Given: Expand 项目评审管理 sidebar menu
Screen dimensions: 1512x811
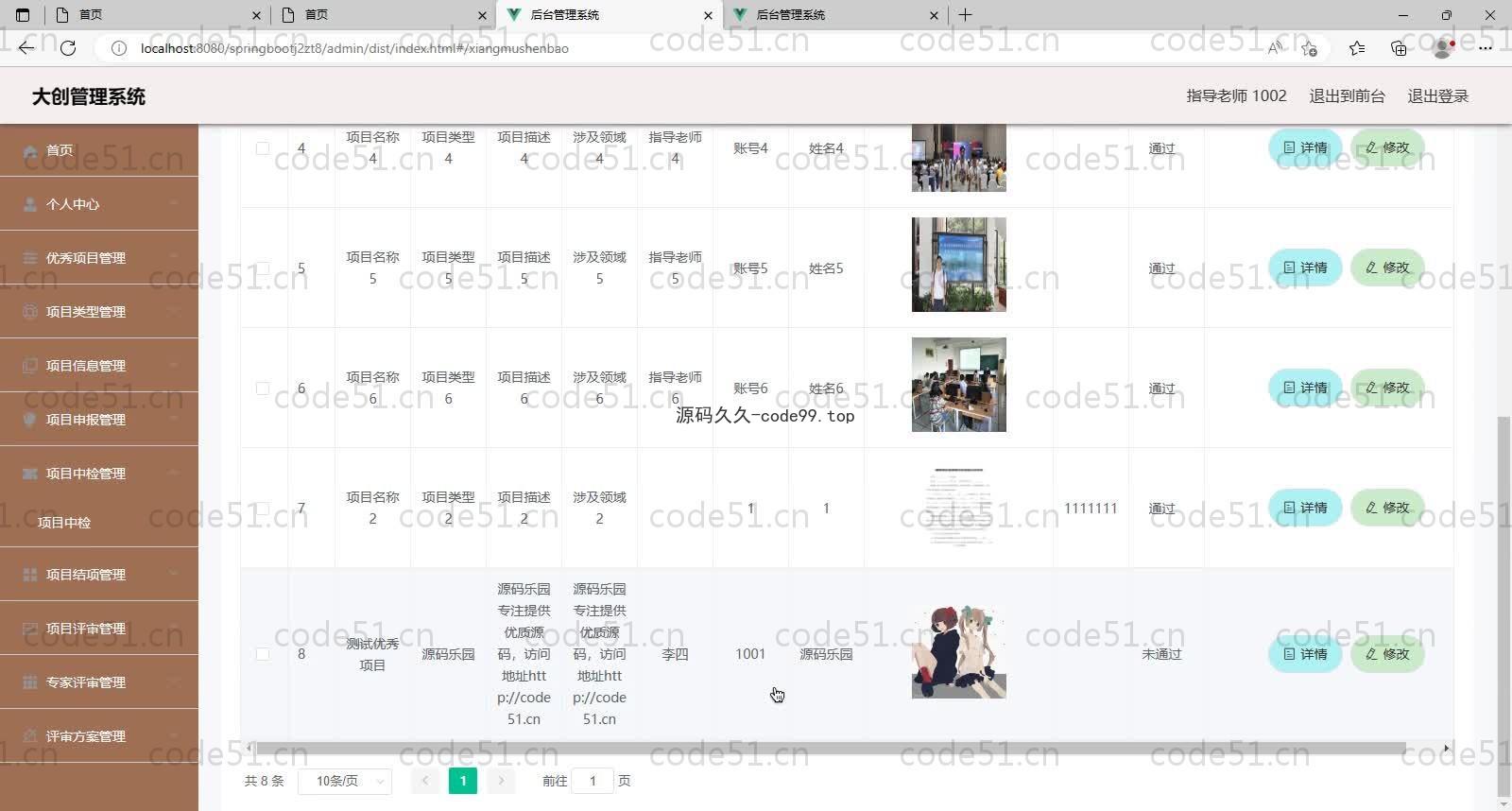Looking at the screenshot, I should pyautogui.click(x=99, y=629).
